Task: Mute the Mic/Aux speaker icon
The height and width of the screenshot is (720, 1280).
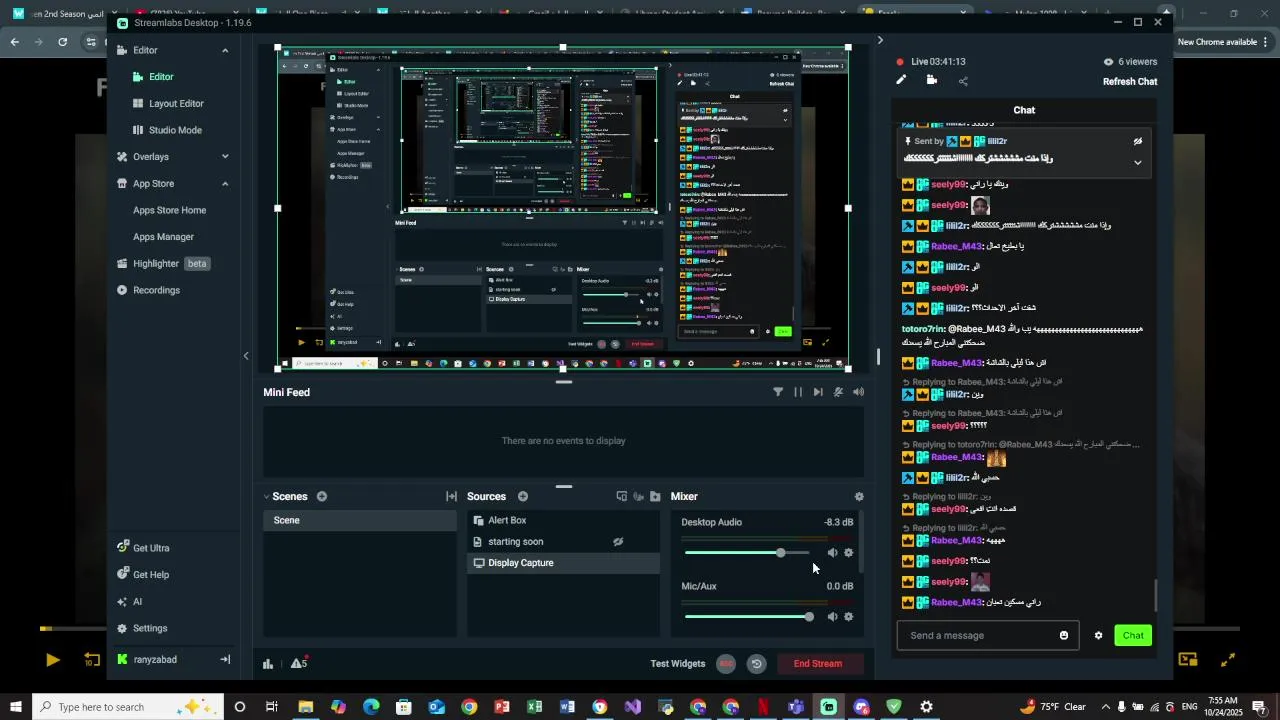Action: click(x=832, y=617)
